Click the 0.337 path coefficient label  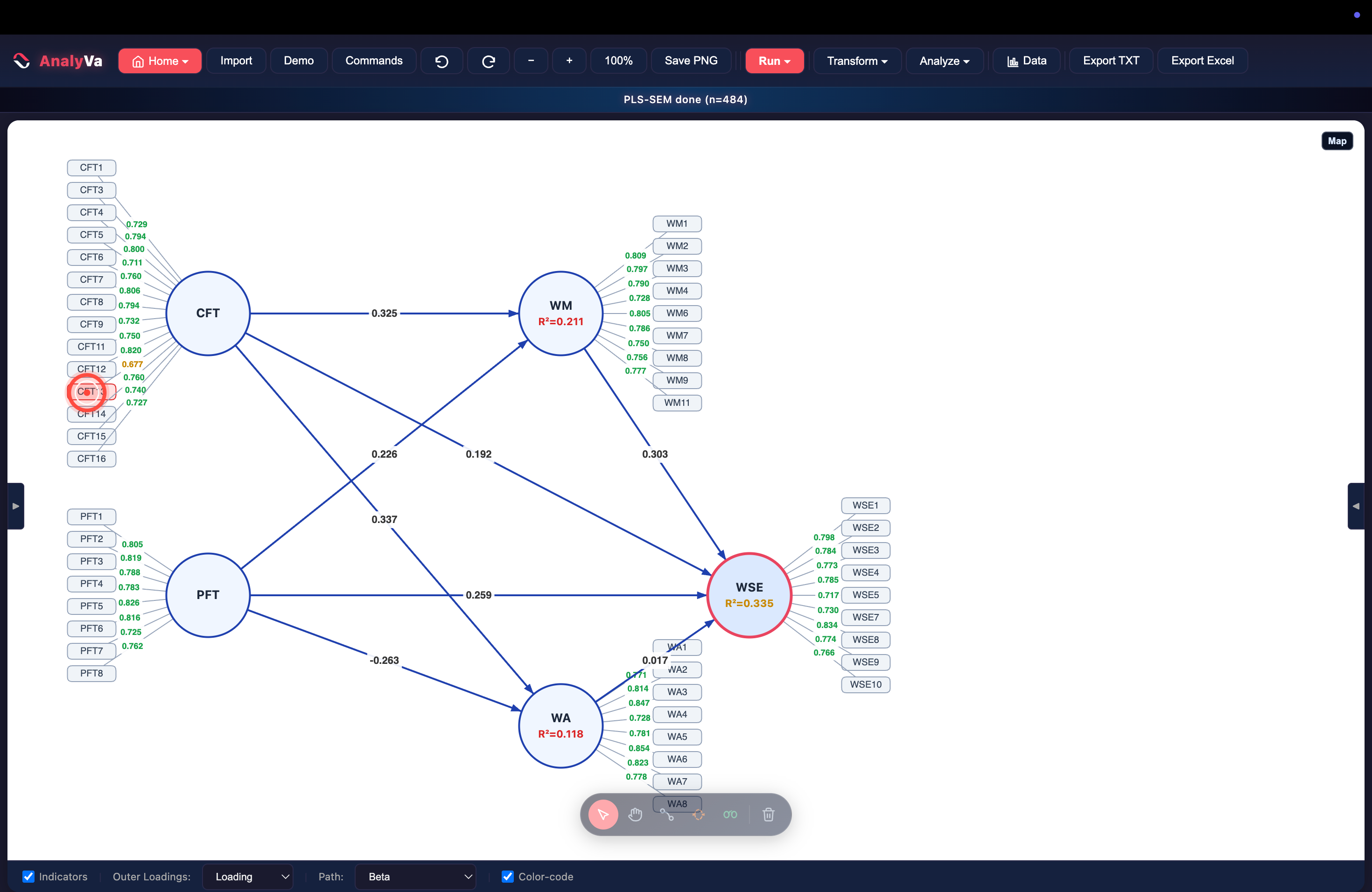[x=385, y=519]
